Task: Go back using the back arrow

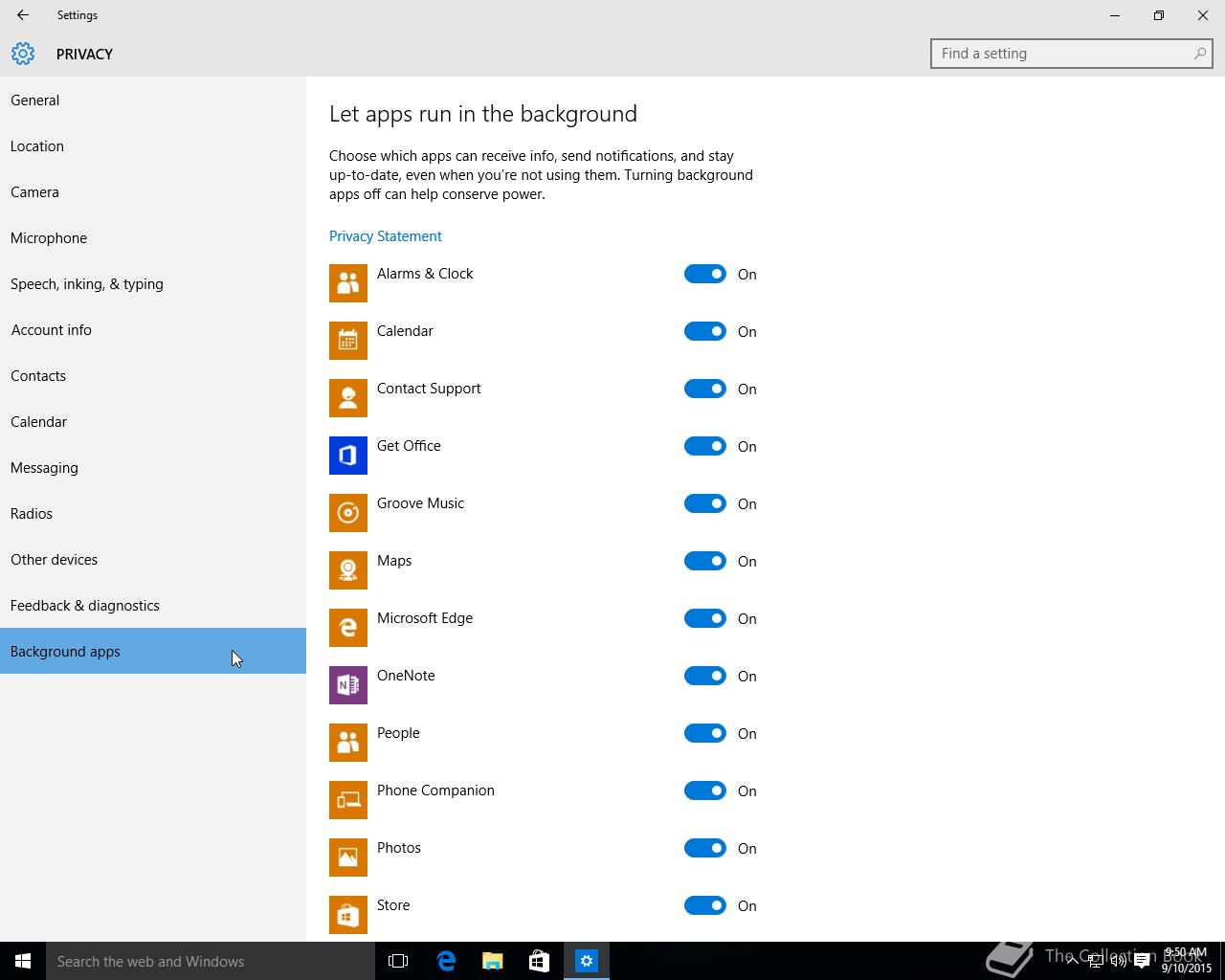Action: coord(23,15)
